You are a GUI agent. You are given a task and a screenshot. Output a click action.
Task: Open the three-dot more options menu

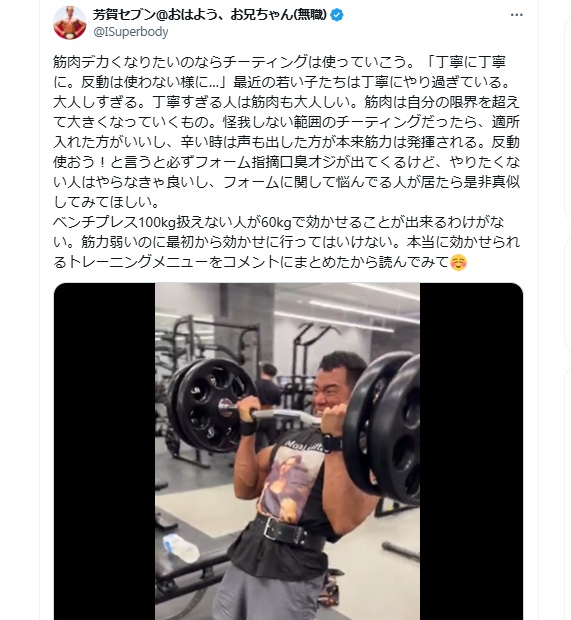pos(516,15)
